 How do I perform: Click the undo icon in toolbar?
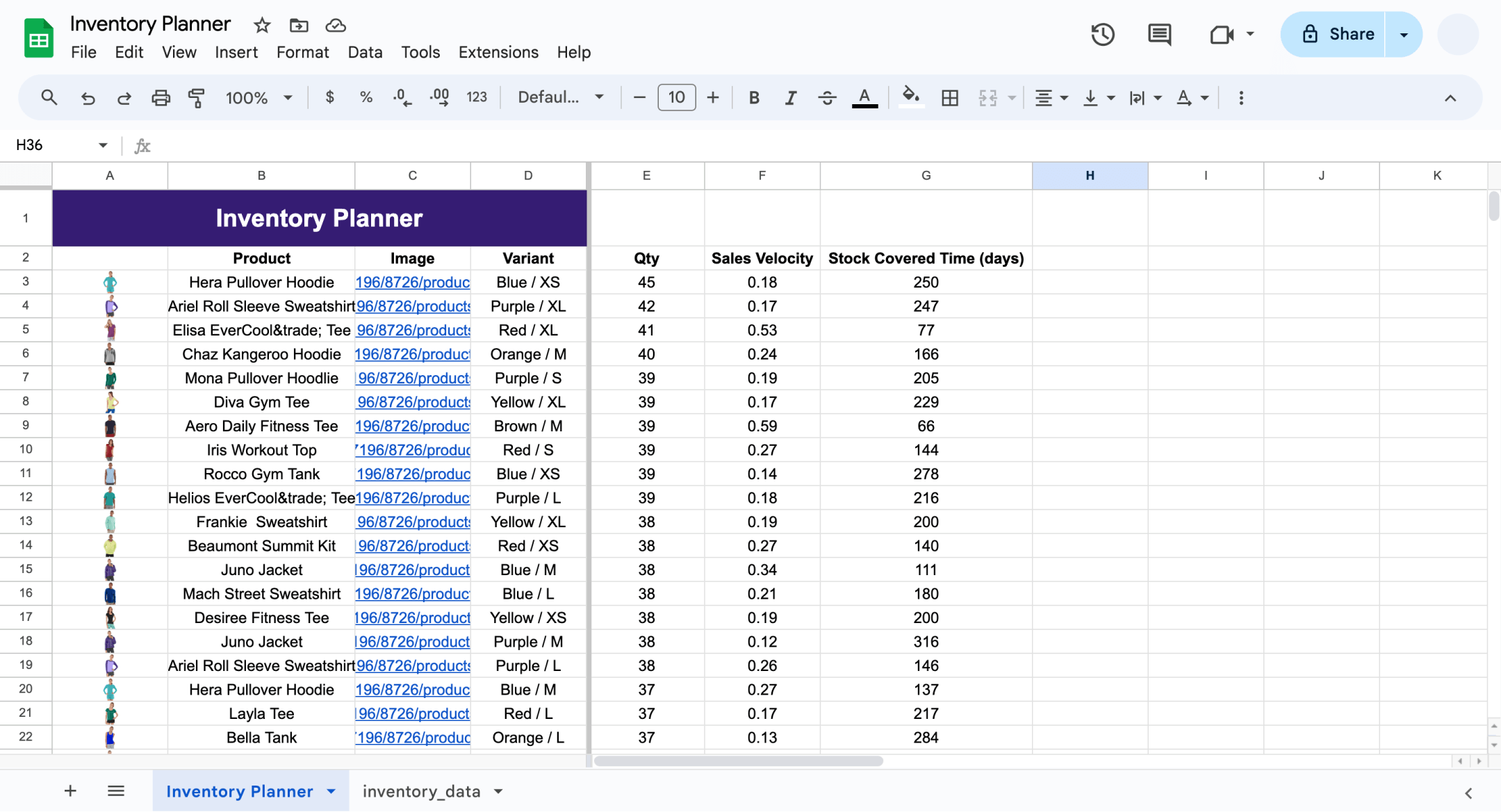pyautogui.click(x=87, y=97)
